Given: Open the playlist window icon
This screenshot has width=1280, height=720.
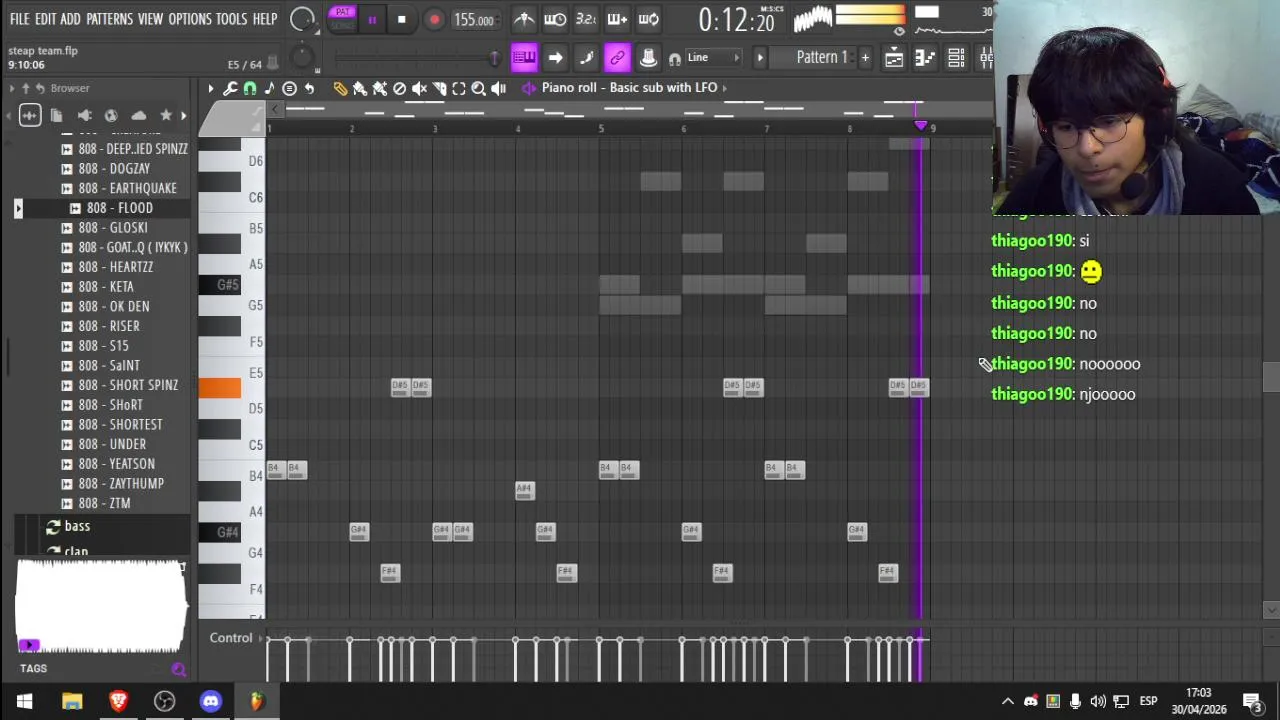Looking at the screenshot, I should click(x=894, y=58).
